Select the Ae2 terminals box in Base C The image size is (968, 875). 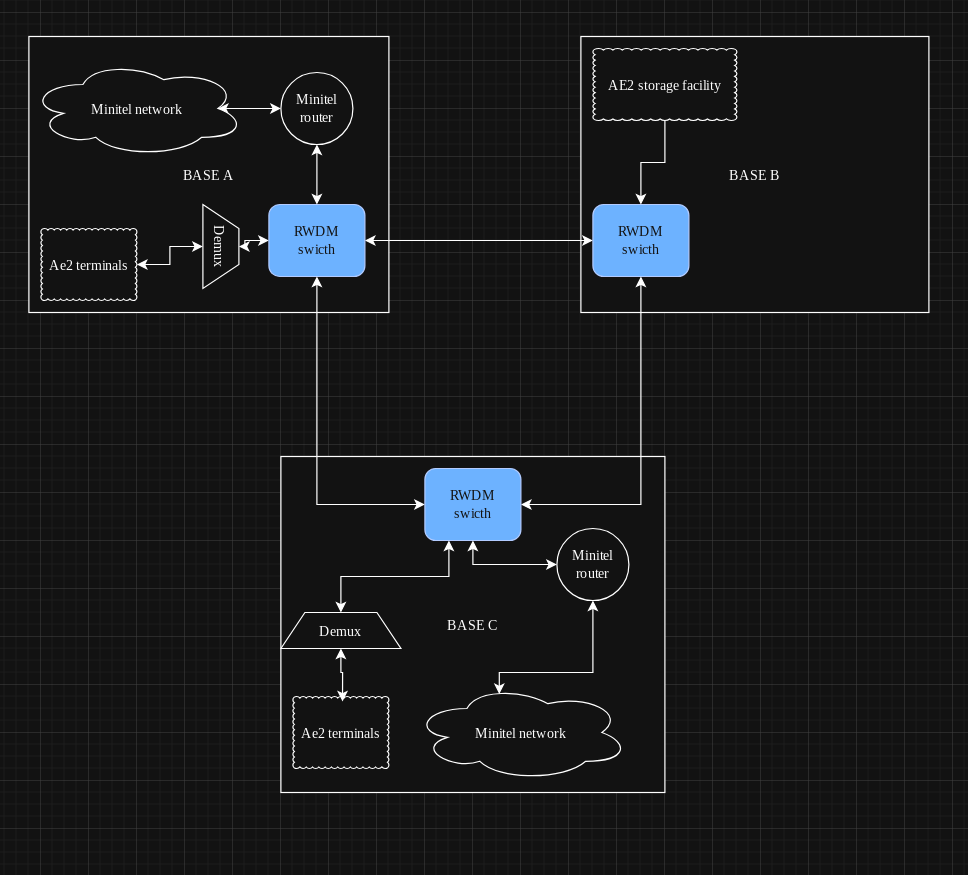coord(340,733)
